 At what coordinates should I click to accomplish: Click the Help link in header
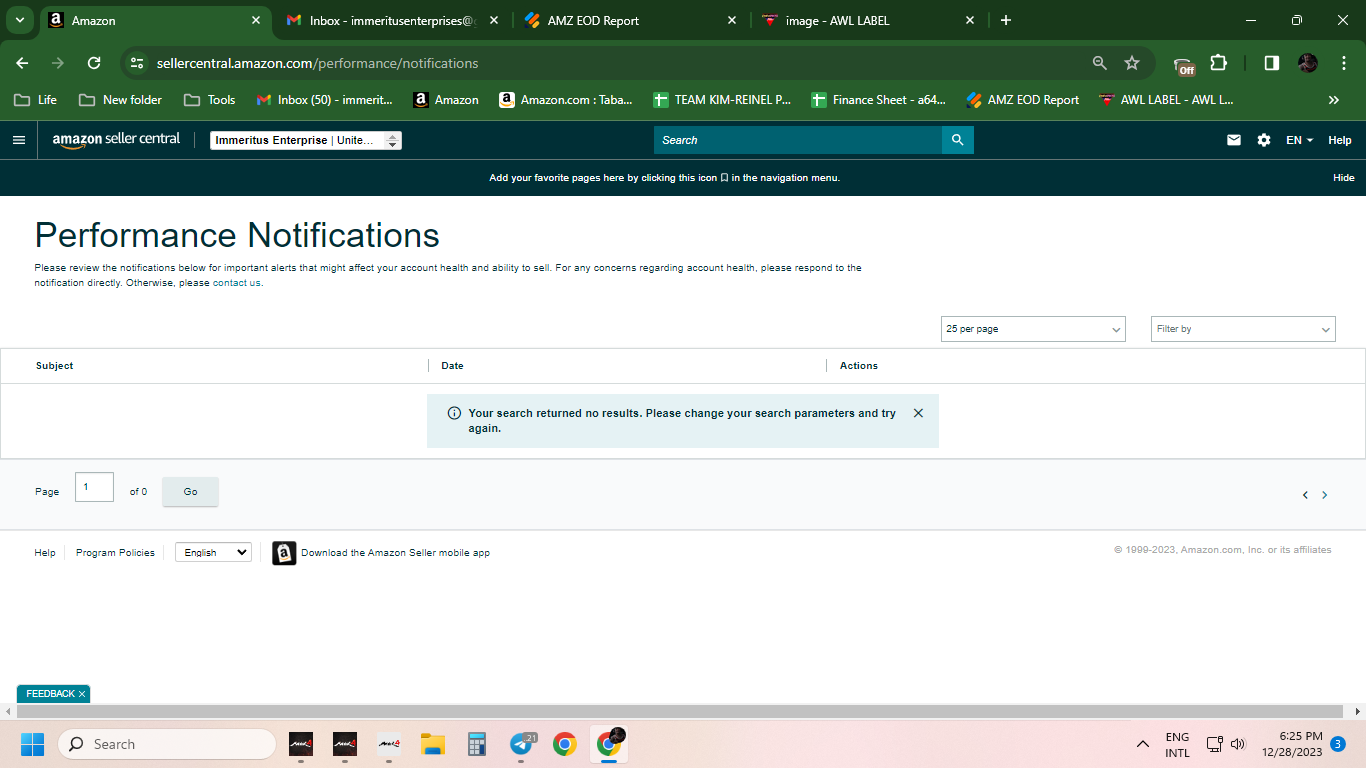(x=1340, y=140)
